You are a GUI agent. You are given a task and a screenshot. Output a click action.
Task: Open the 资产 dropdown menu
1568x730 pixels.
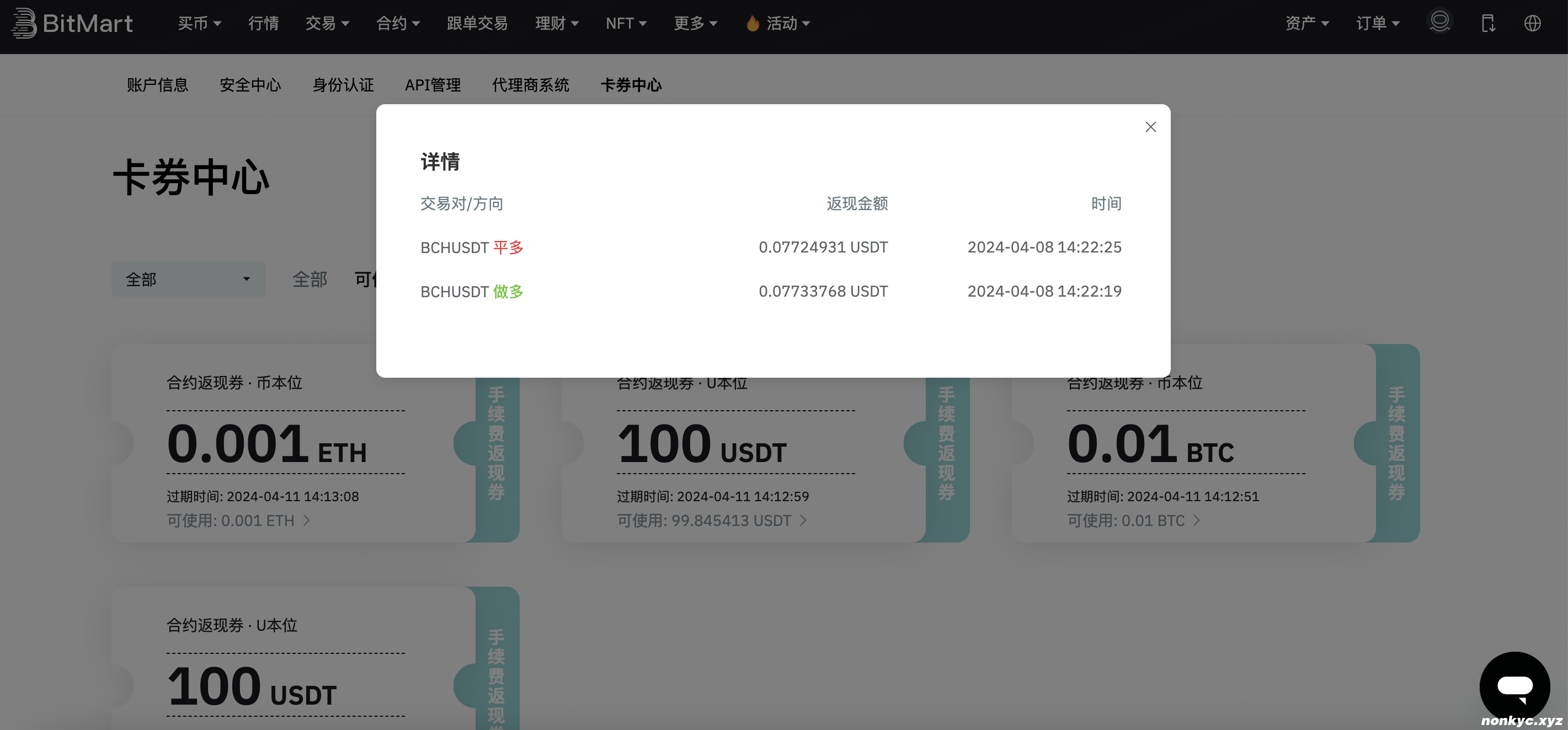[x=1308, y=23]
